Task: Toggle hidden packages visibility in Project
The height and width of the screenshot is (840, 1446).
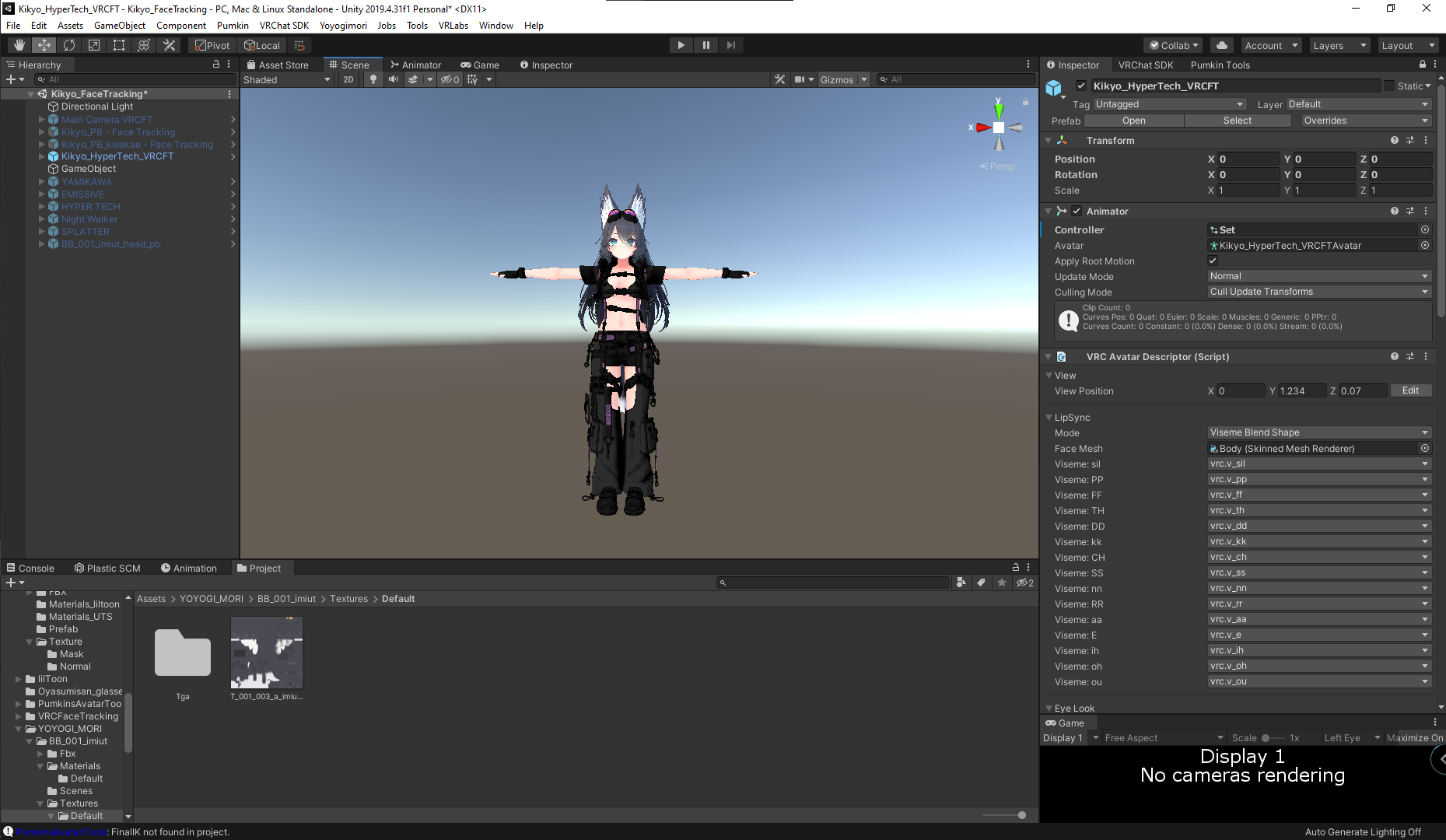Action: coord(1025,583)
